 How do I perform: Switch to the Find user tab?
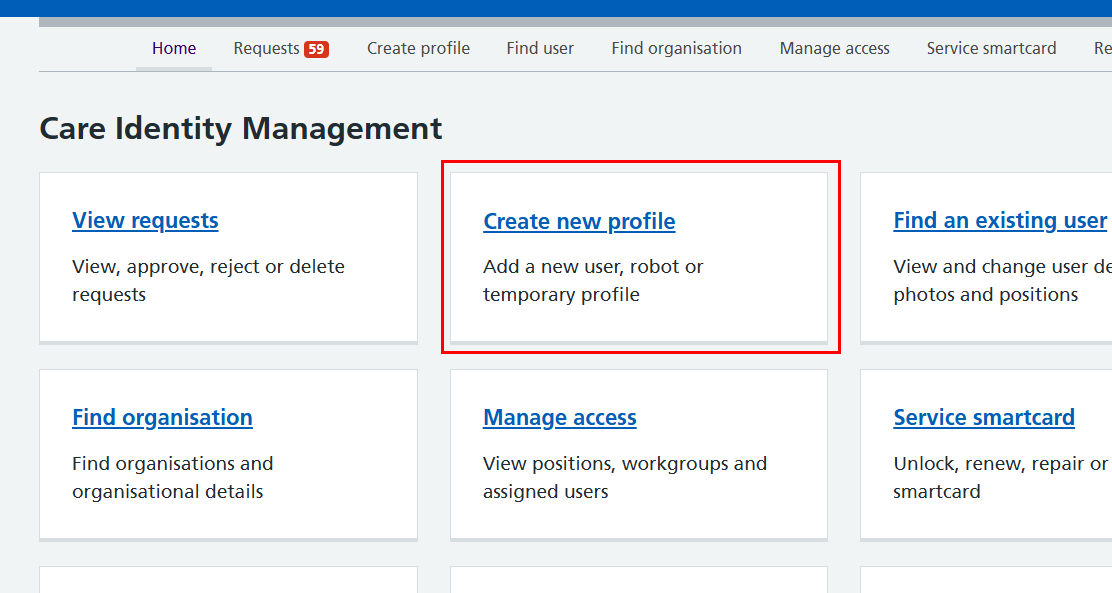click(x=540, y=48)
